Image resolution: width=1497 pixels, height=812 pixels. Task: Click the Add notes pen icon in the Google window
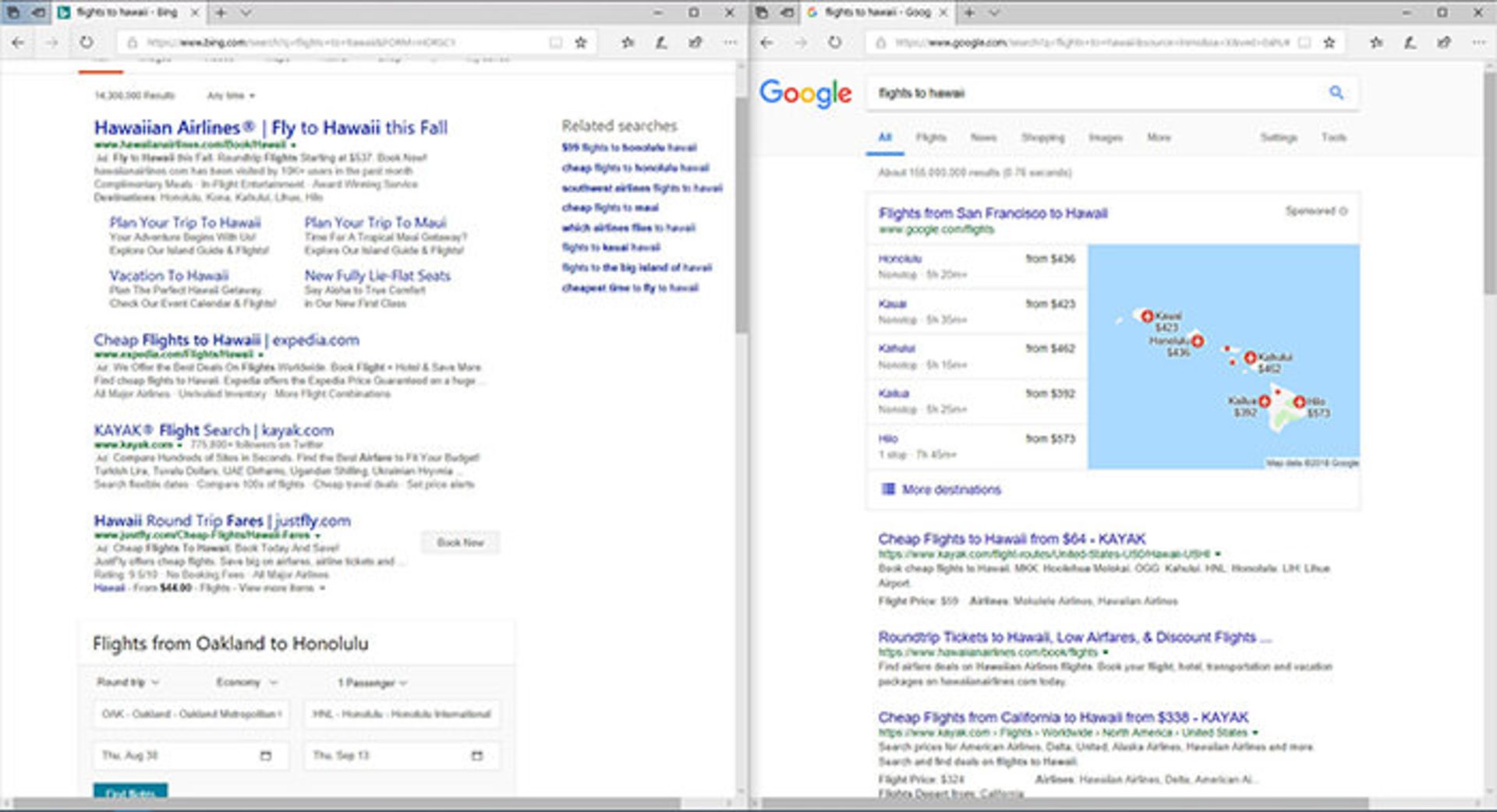click(x=1410, y=42)
